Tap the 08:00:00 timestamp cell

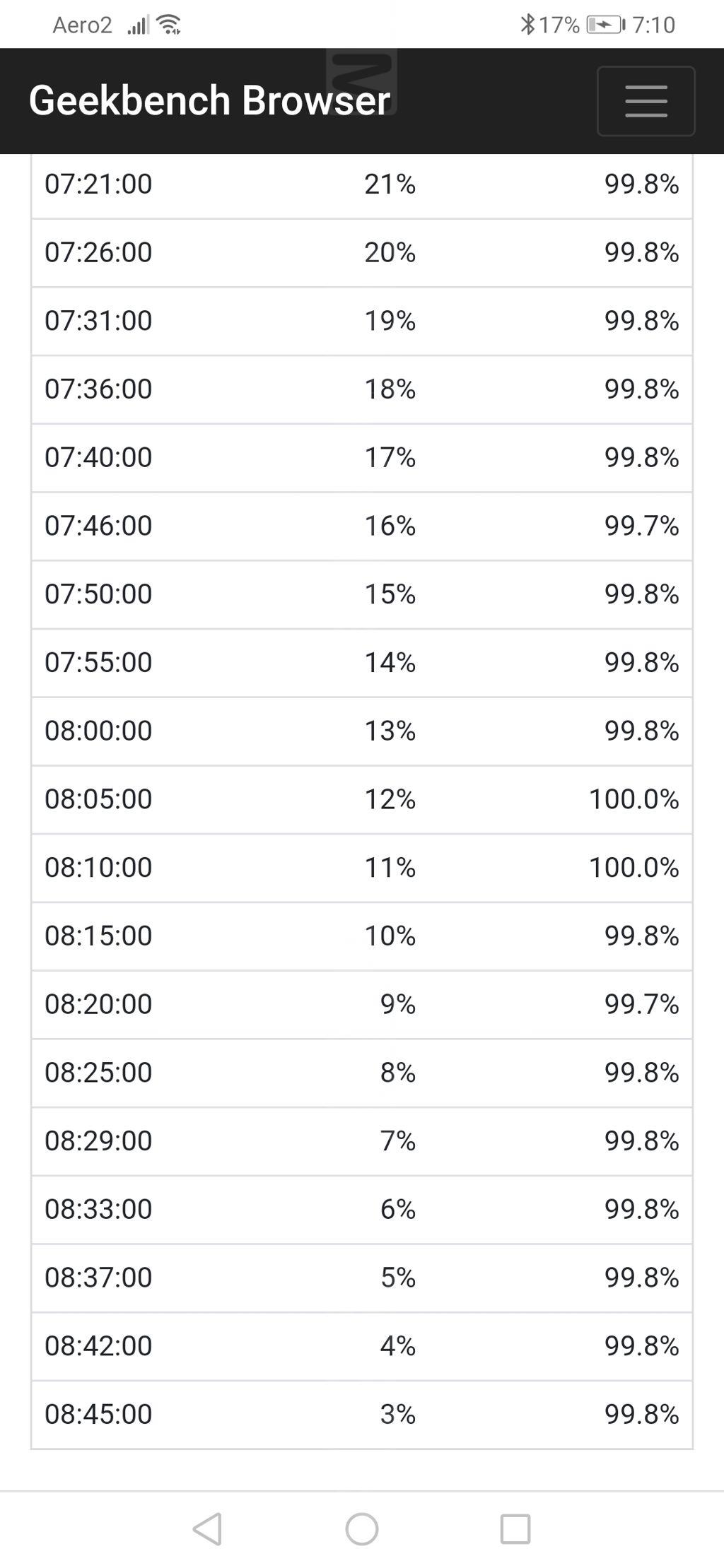(98, 731)
